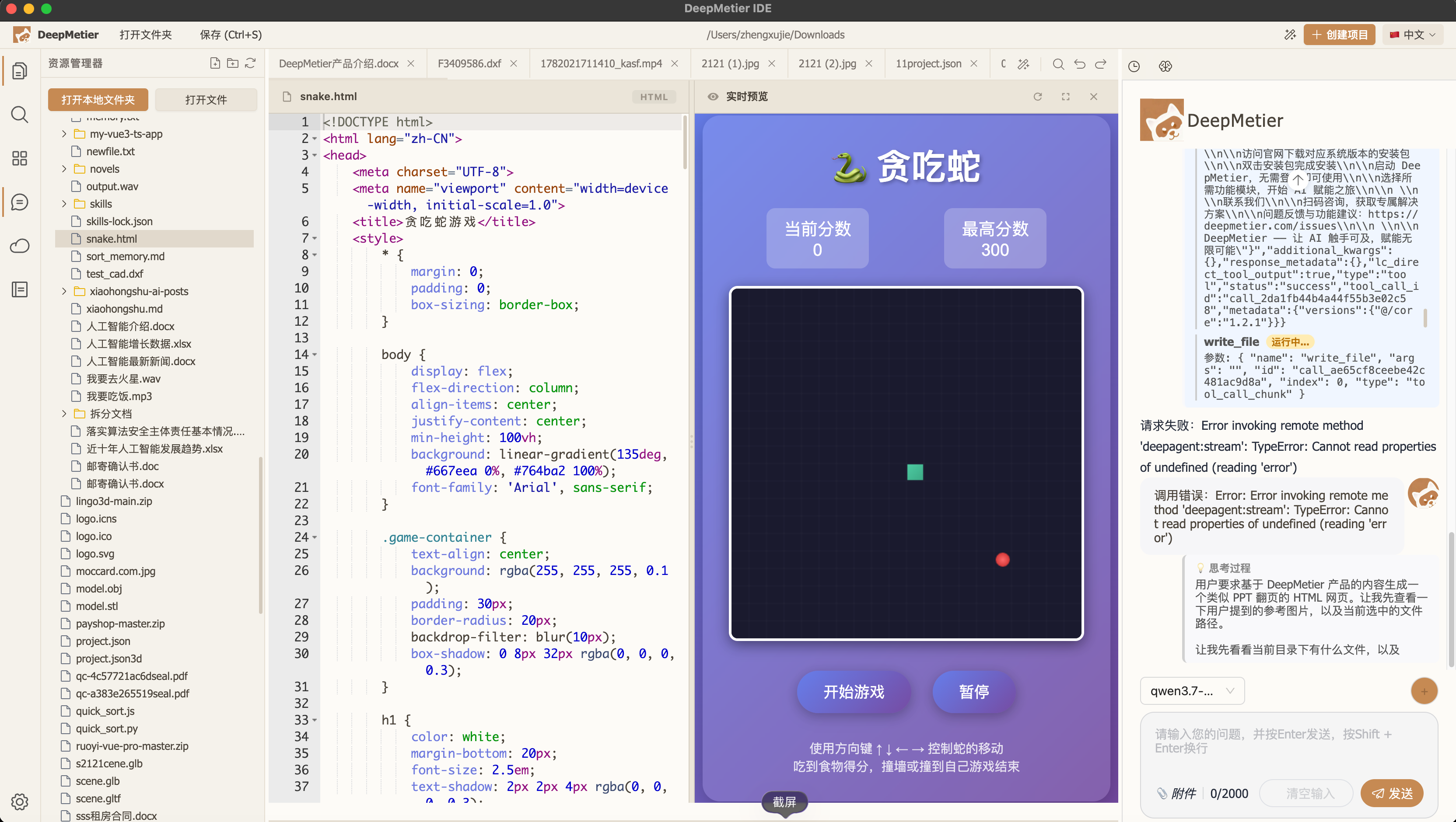Click the undo arrow icon
The image size is (1456, 822).
click(1080, 64)
